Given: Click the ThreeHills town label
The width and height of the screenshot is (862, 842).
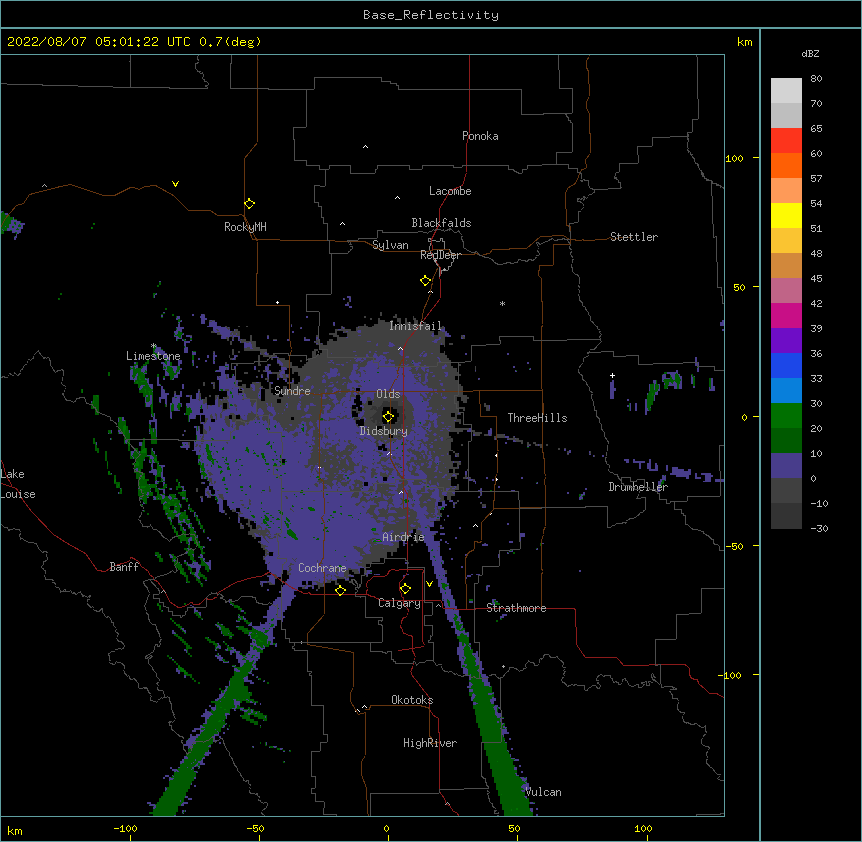Looking at the screenshot, I should coord(537,418).
